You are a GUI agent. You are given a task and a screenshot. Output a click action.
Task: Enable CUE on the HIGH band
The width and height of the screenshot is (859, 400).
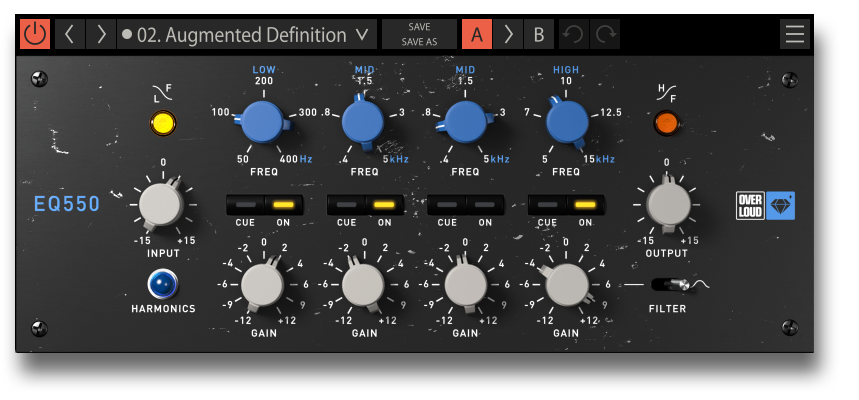click(x=547, y=205)
